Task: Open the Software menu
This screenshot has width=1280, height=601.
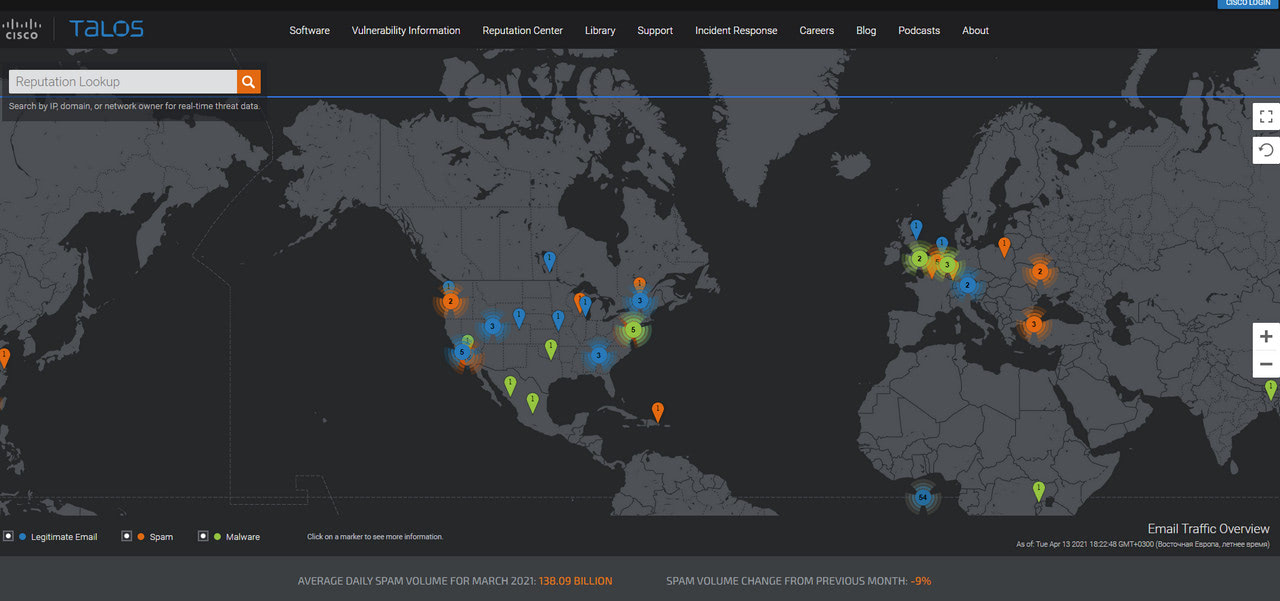Action: point(309,31)
